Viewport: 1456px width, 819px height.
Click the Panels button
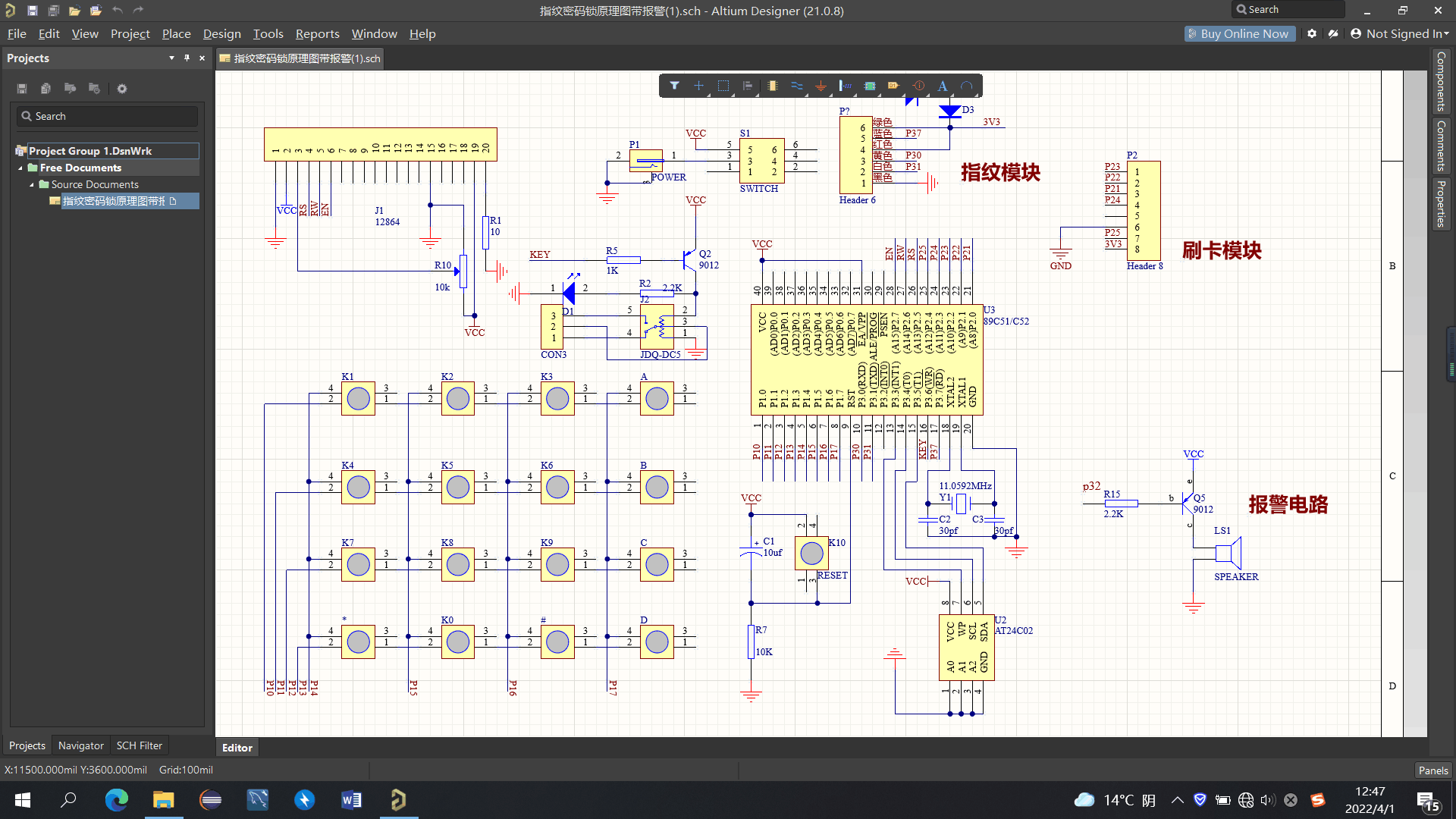pos(1432,770)
